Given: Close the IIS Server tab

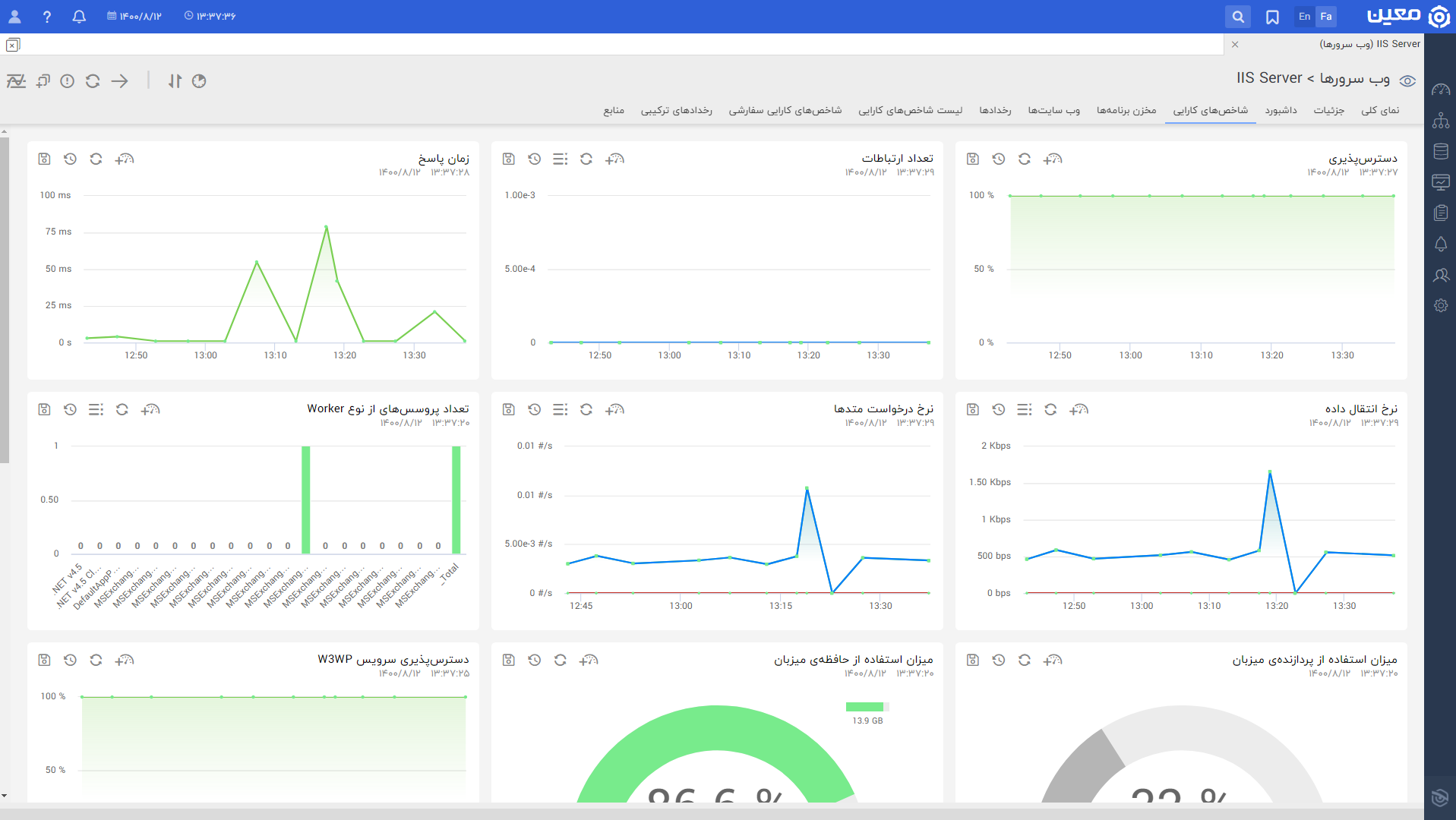Looking at the screenshot, I should [x=1235, y=44].
